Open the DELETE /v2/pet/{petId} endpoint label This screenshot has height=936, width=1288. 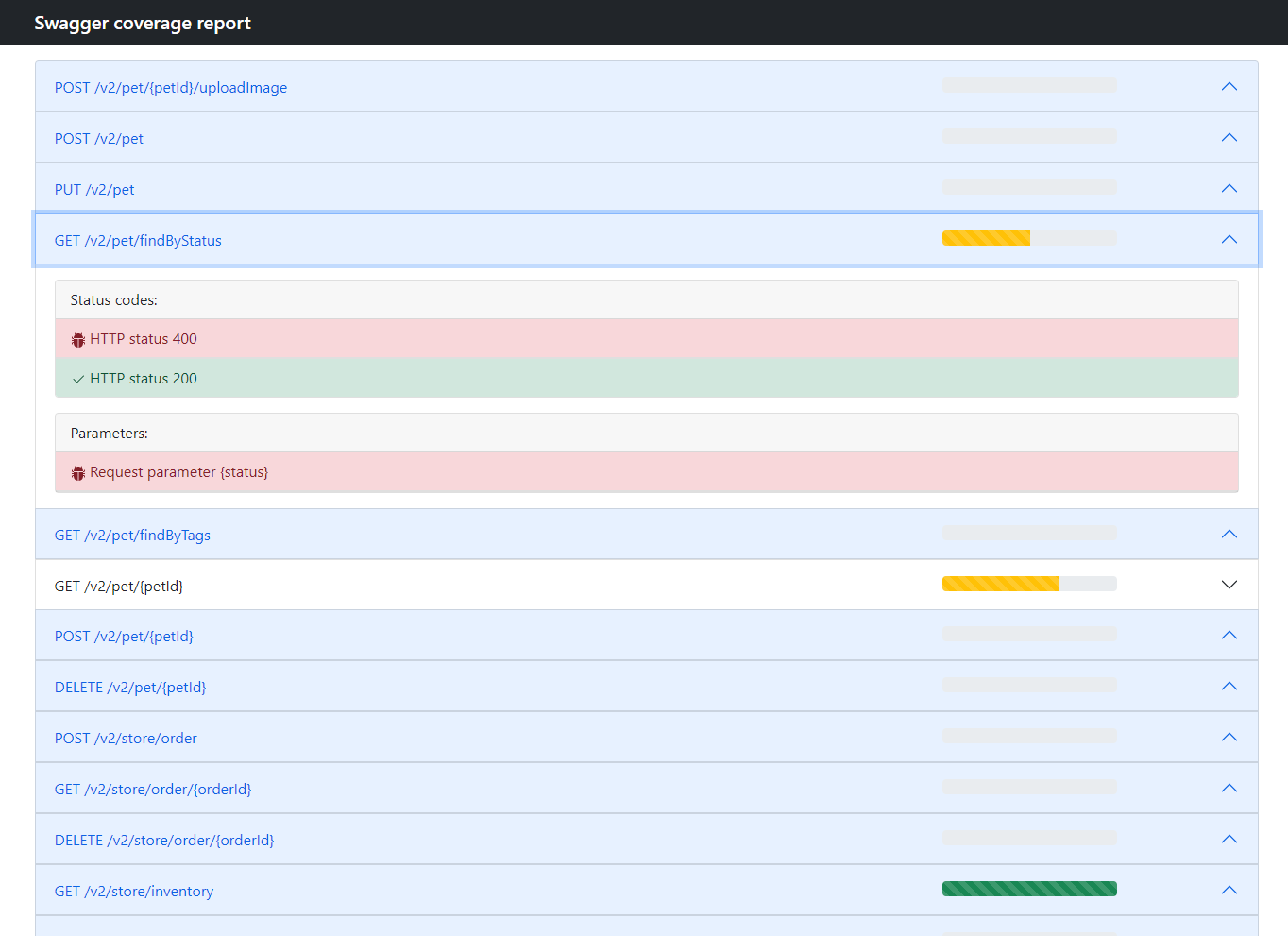click(130, 688)
